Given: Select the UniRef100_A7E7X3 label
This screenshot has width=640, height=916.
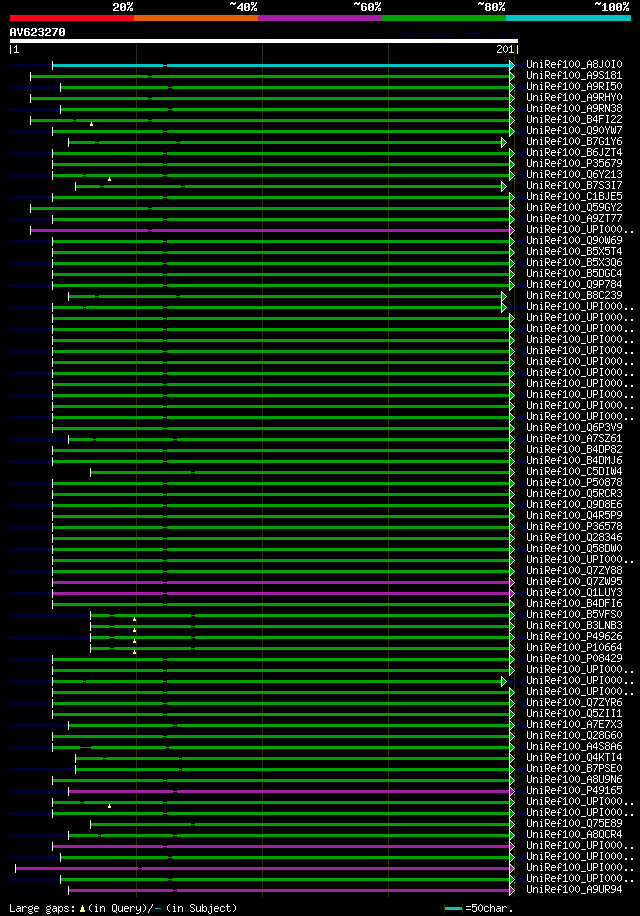Looking at the screenshot, I should tap(574, 724).
